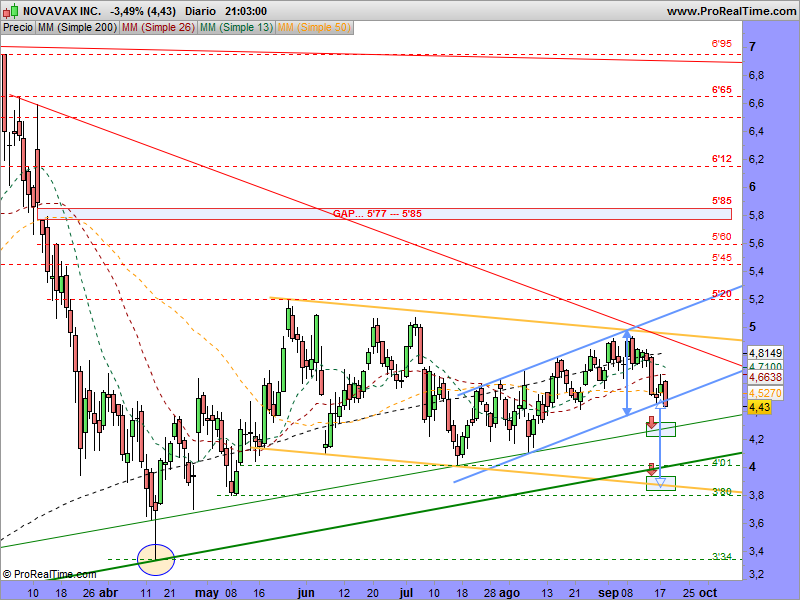Screen dimensions: 800x600
Task: Click the 3'34 green support label
Action: coord(721,556)
